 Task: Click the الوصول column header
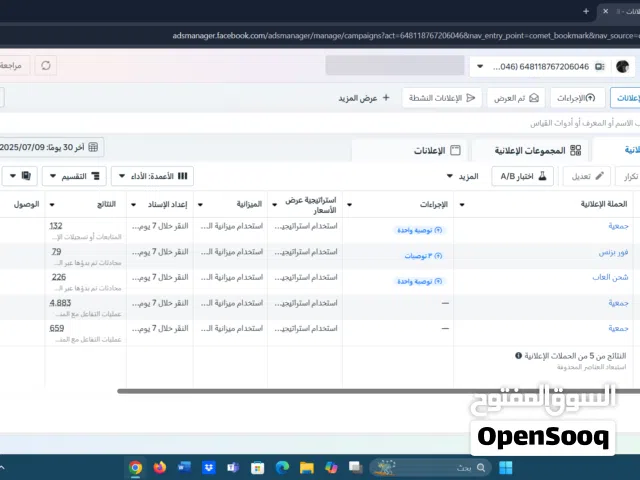pyautogui.click(x=27, y=204)
